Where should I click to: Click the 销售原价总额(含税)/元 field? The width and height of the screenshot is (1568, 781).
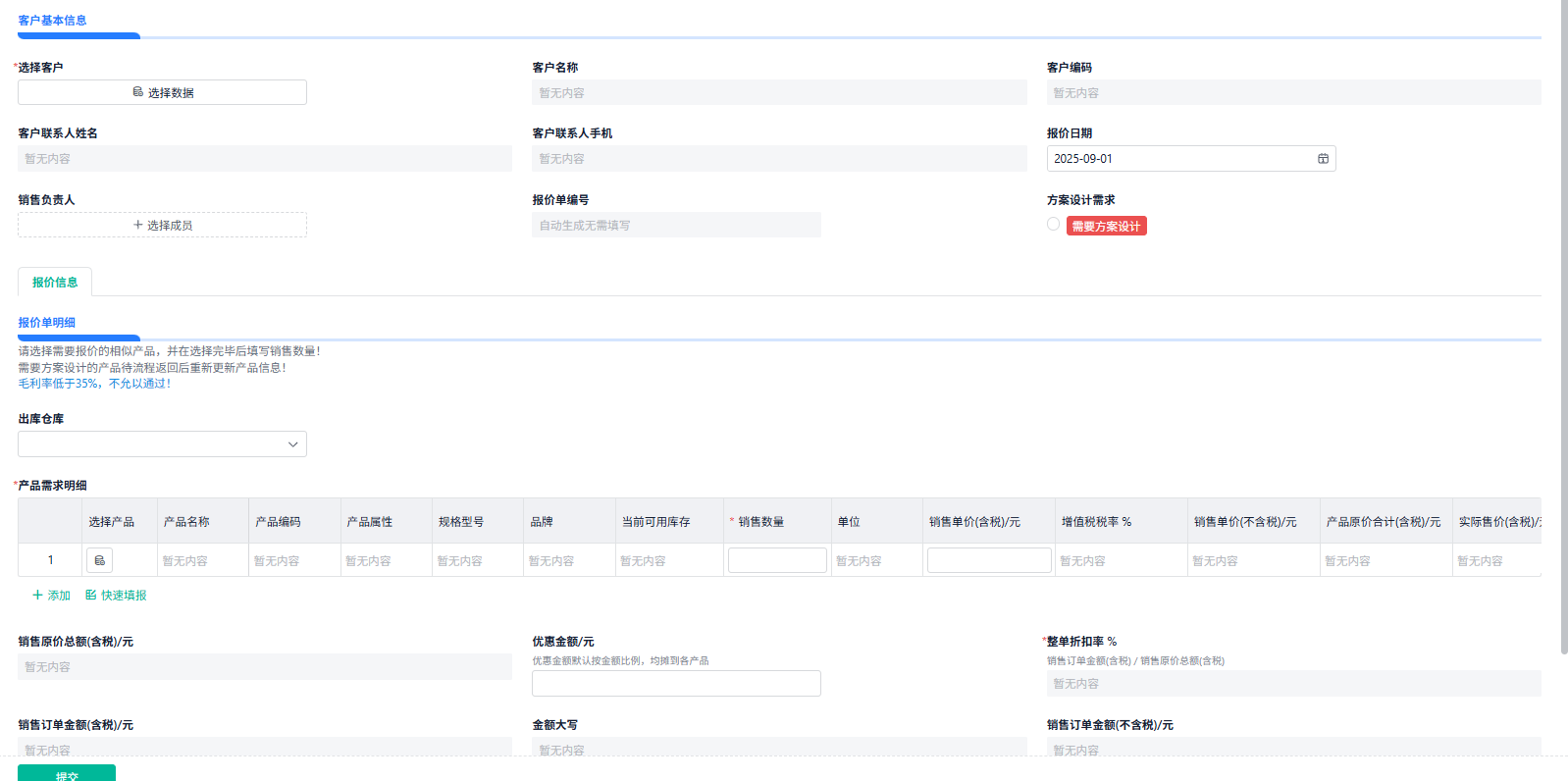click(x=265, y=666)
